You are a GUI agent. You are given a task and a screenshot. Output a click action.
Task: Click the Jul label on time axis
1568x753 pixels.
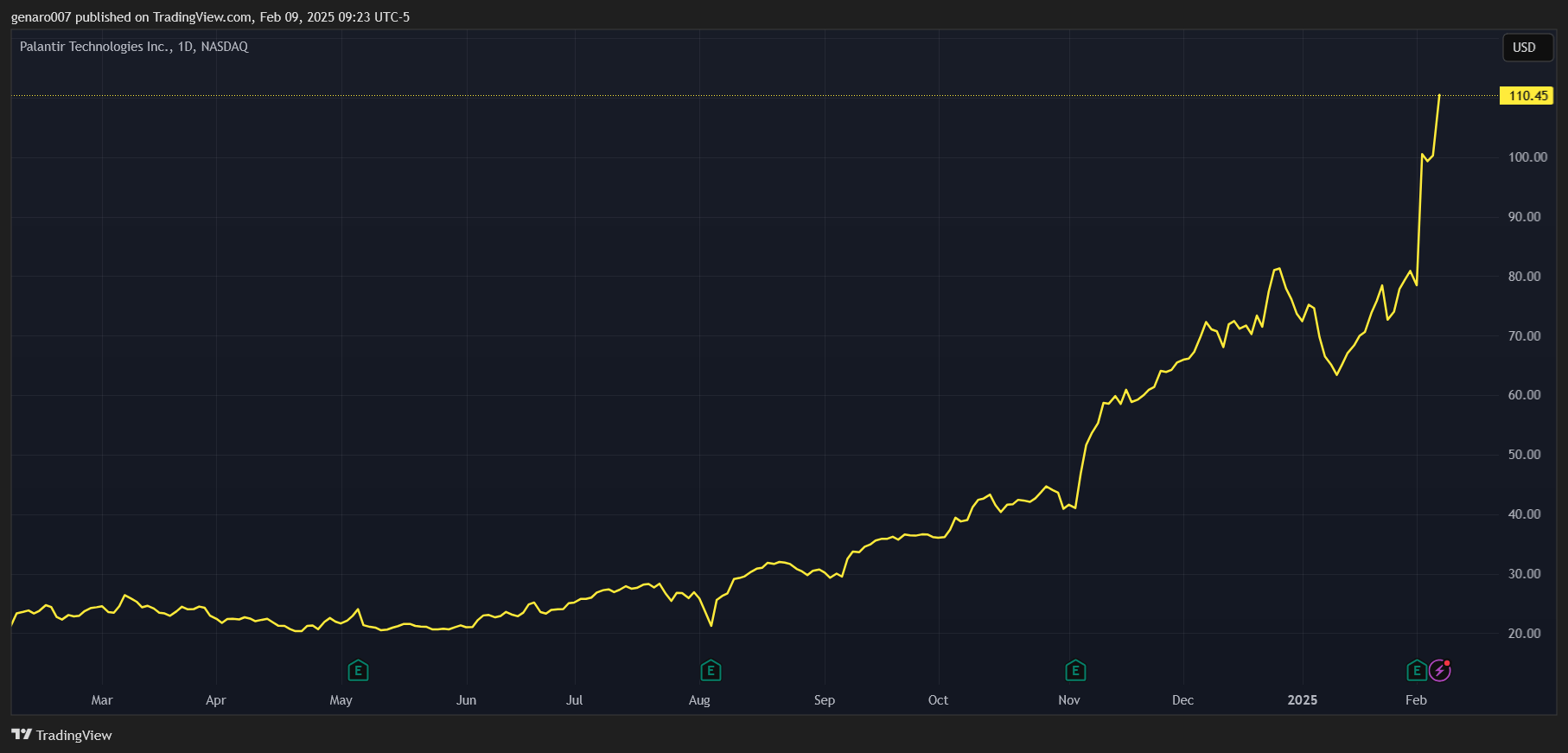point(575,700)
